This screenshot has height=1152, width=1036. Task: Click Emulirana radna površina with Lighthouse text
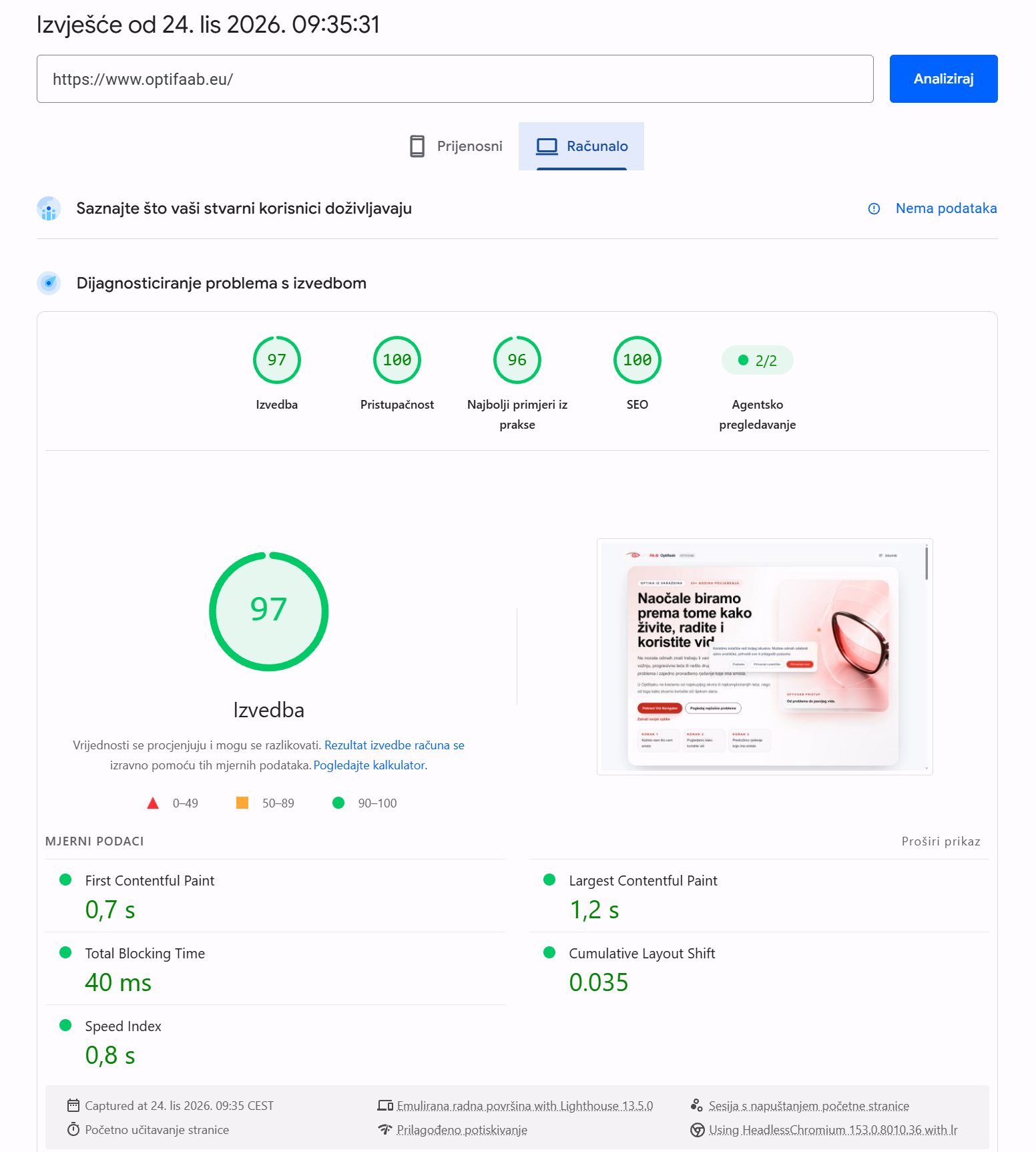pos(525,1106)
